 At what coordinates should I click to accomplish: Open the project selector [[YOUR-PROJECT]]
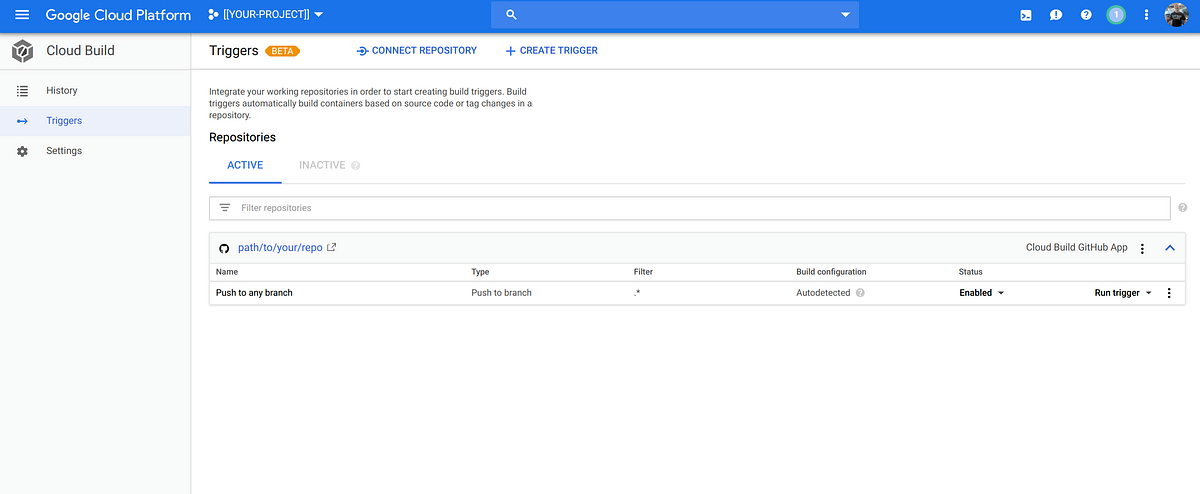[265, 15]
